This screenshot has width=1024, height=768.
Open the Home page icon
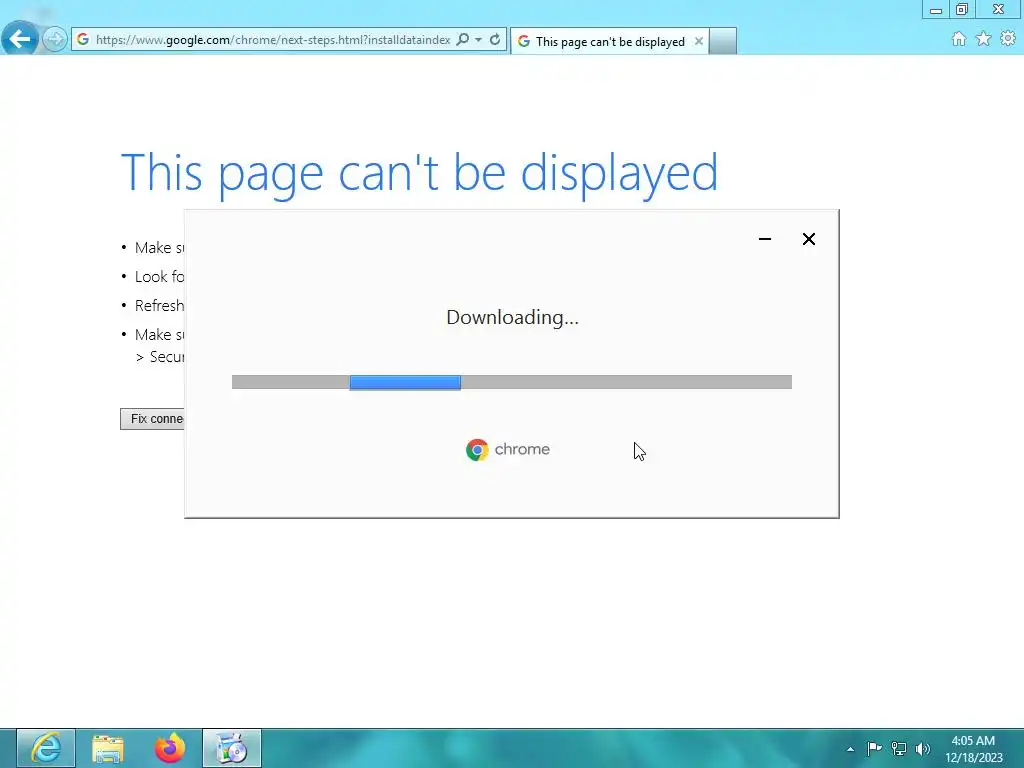point(958,39)
